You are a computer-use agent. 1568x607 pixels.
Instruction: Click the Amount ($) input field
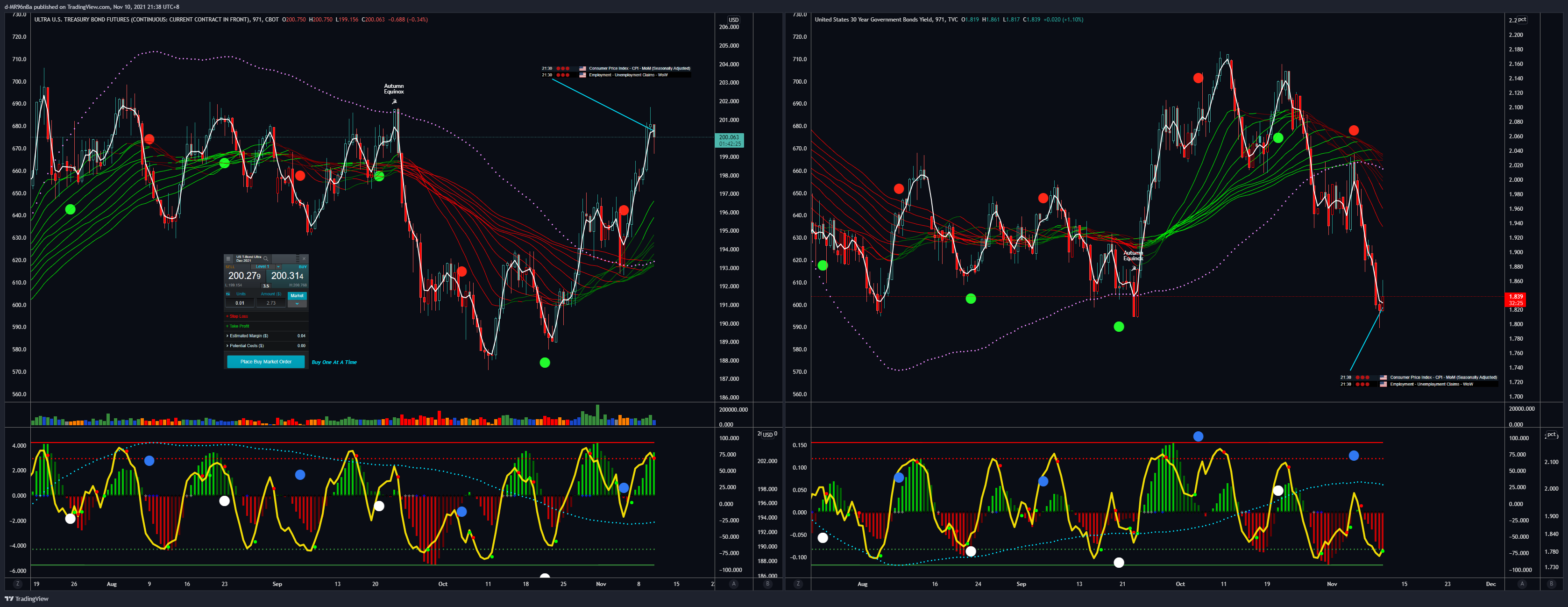pos(271,303)
